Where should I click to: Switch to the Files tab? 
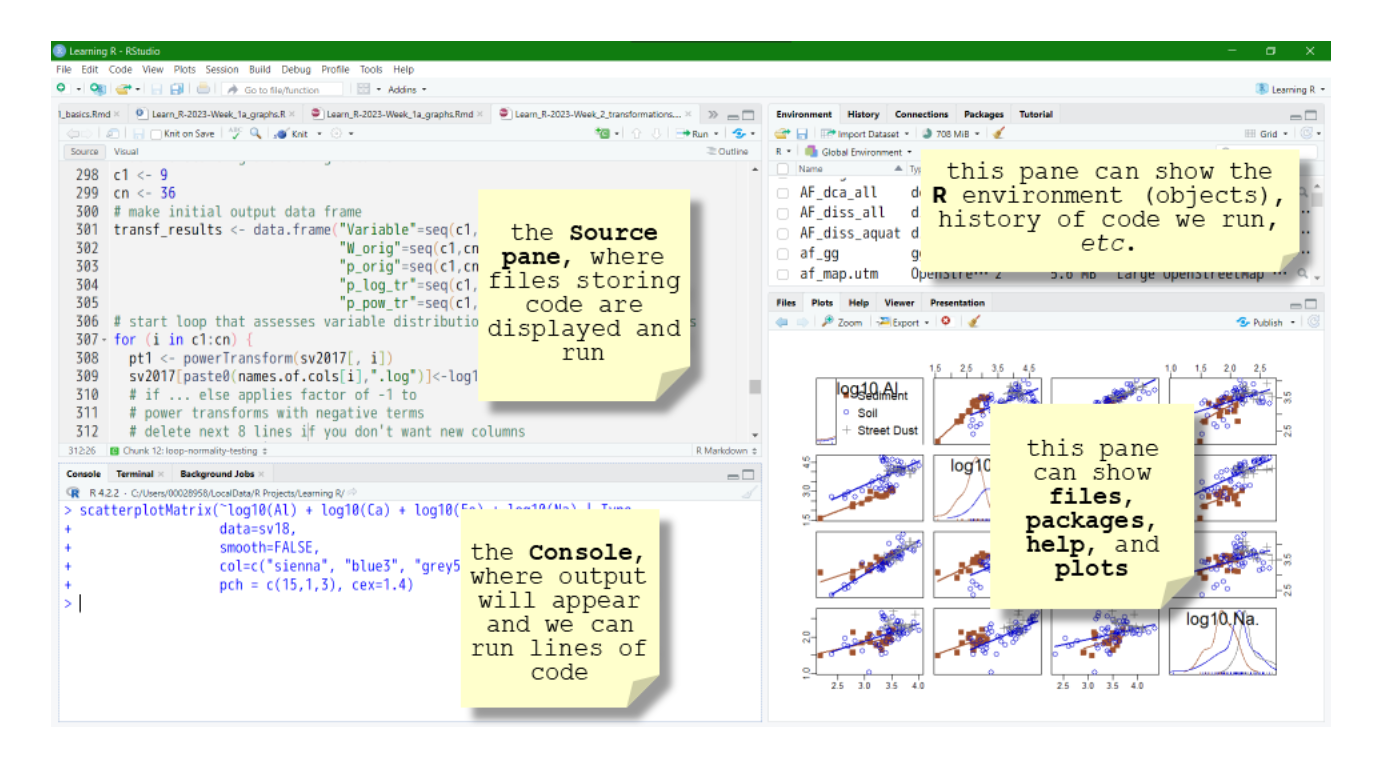[x=786, y=303]
